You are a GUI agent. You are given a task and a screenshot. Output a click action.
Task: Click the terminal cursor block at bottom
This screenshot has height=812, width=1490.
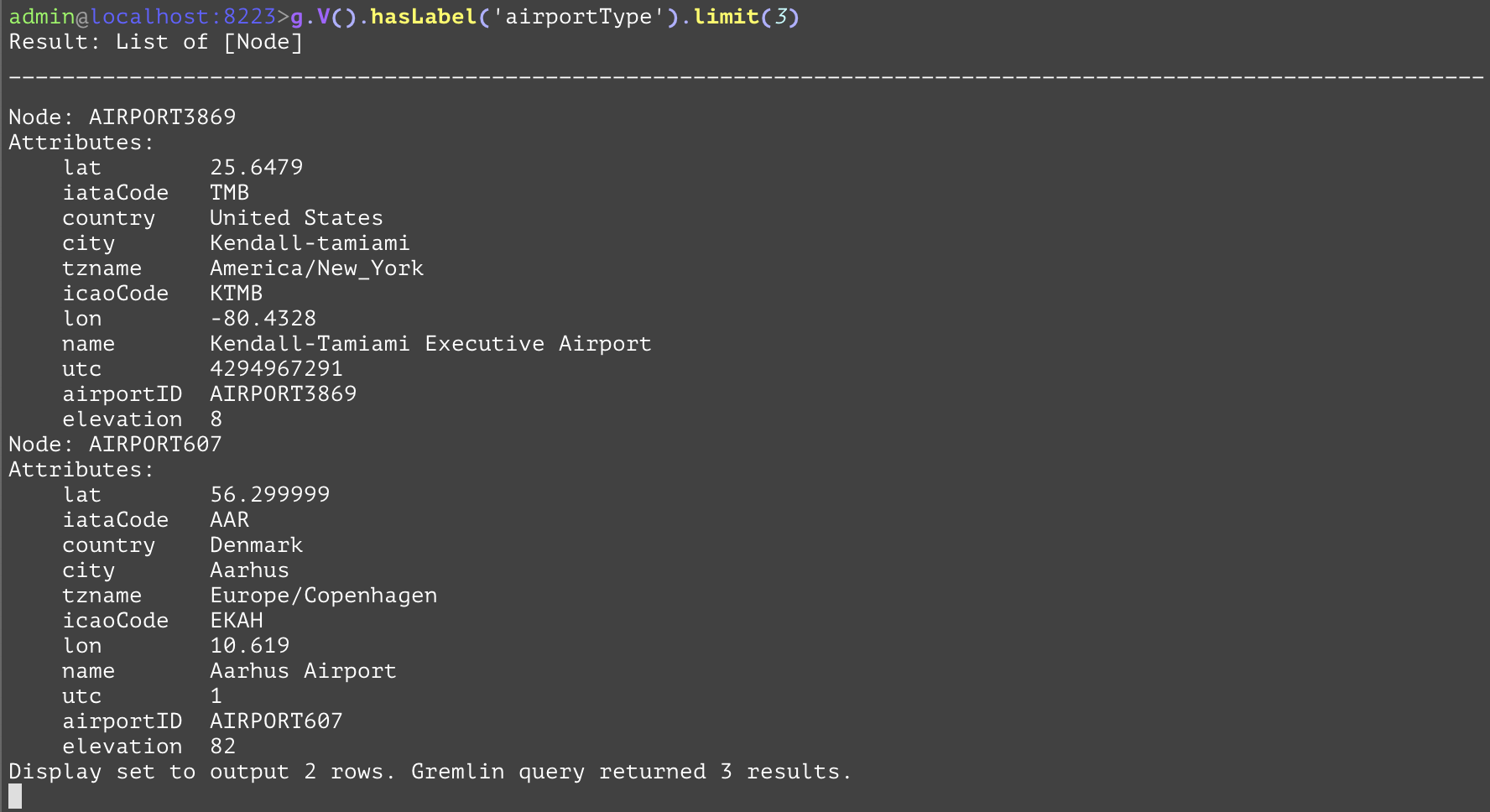15,796
